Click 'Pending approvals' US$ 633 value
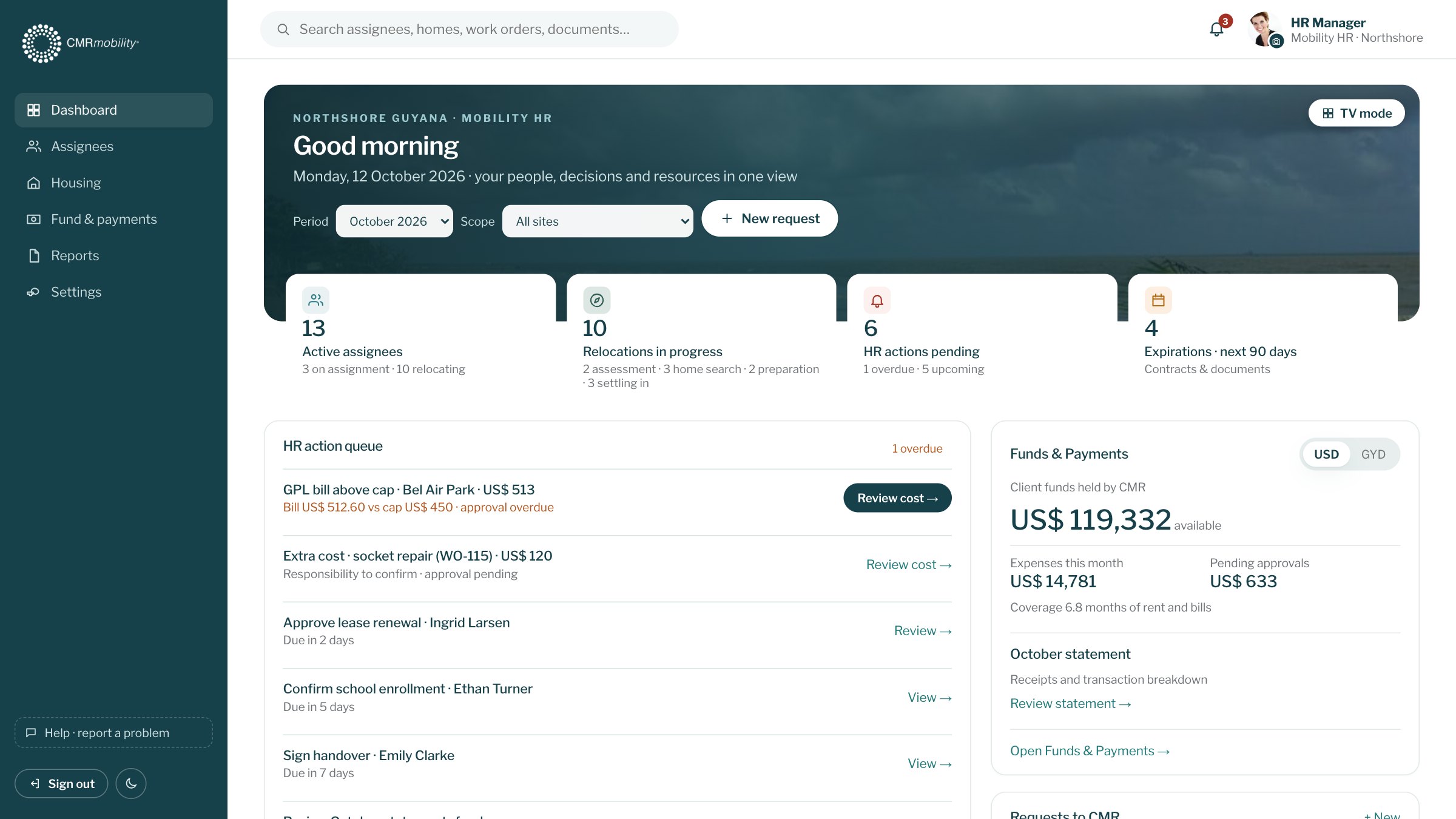 click(x=1243, y=581)
